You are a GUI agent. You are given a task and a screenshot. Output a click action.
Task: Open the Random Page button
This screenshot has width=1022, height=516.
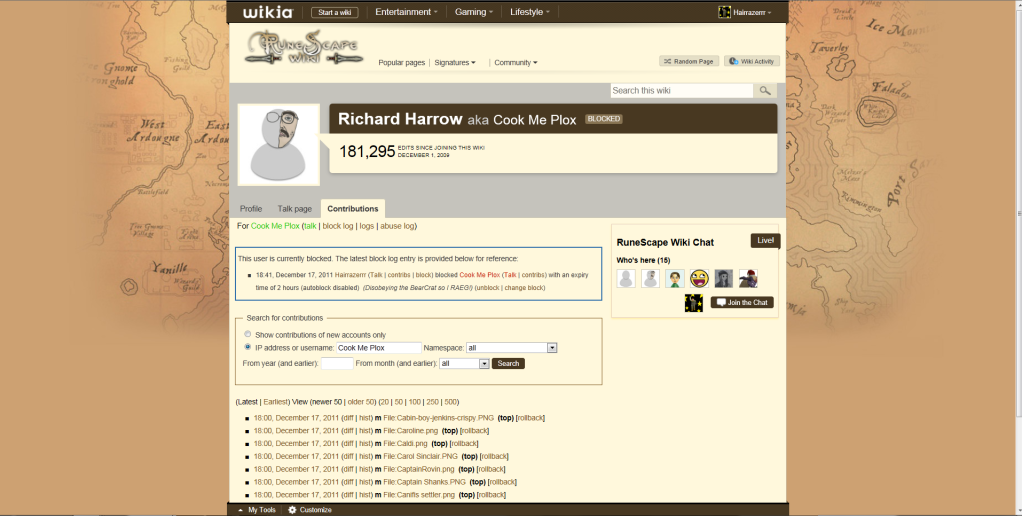tap(689, 61)
